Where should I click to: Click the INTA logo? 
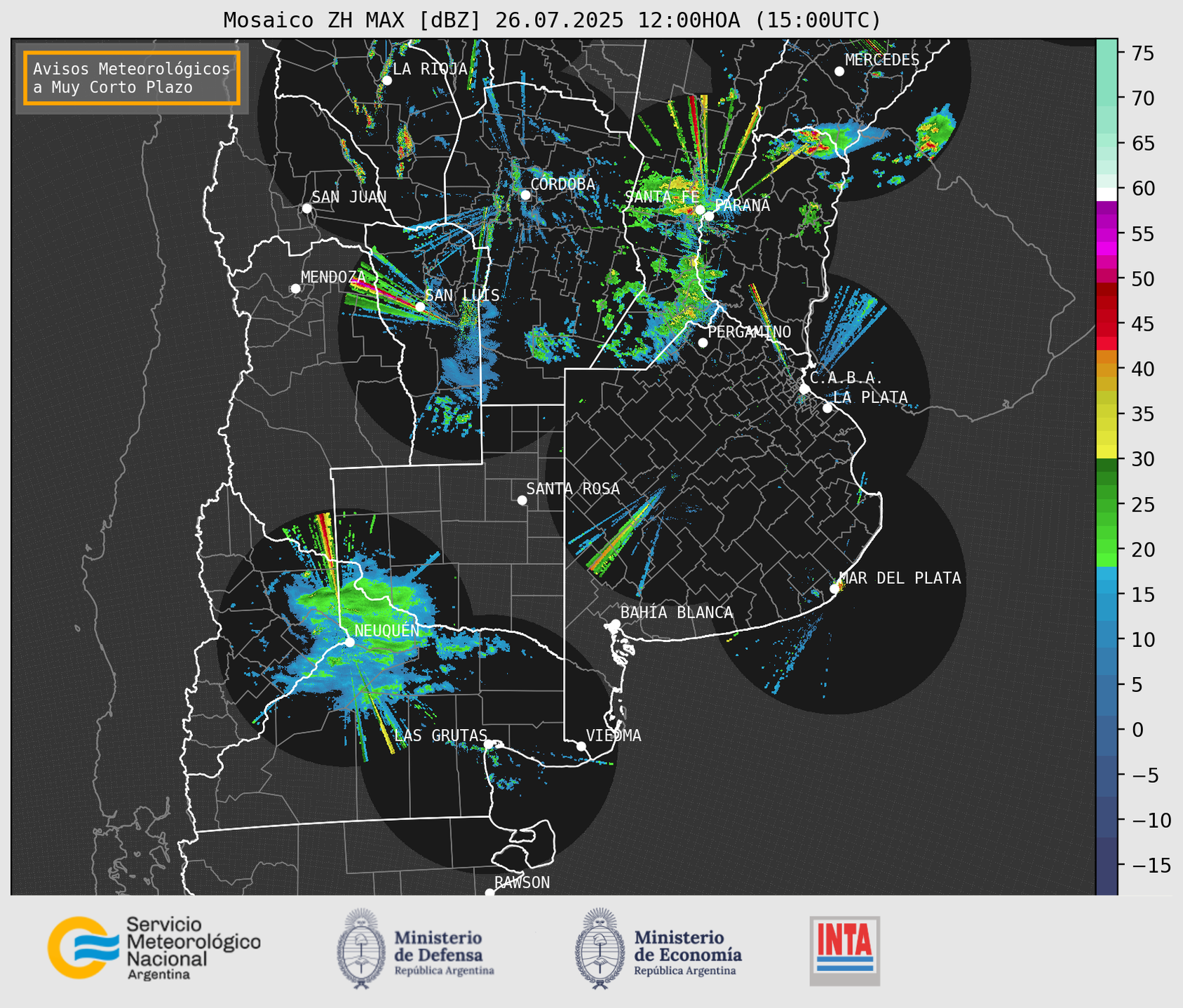pyautogui.click(x=844, y=950)
